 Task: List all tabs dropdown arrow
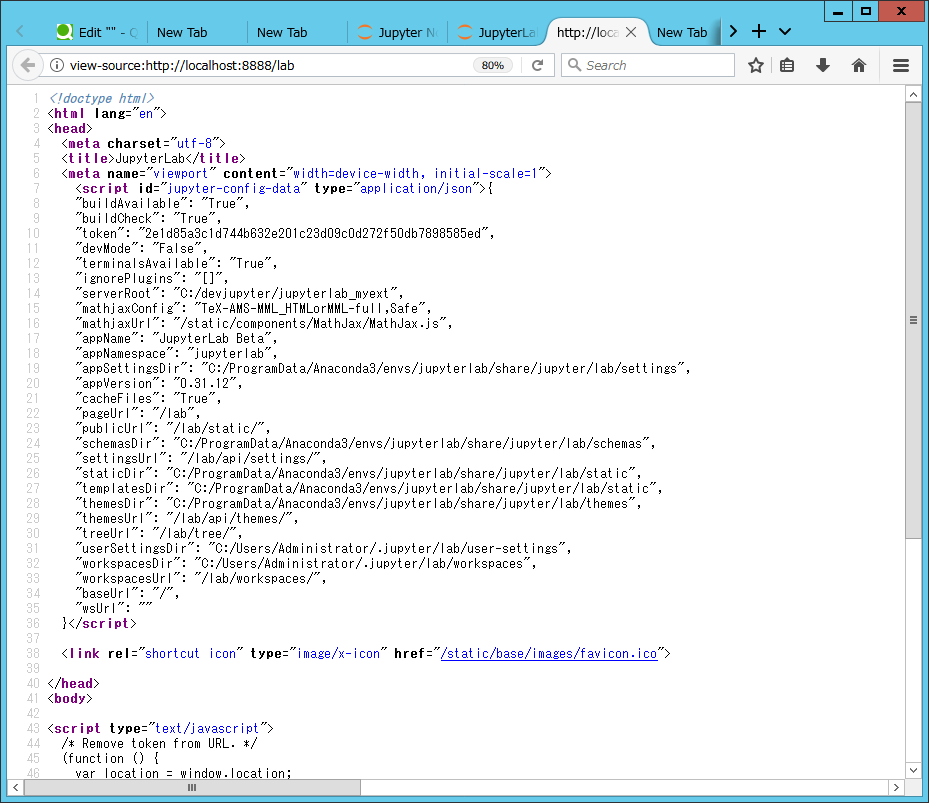[785, 31]
